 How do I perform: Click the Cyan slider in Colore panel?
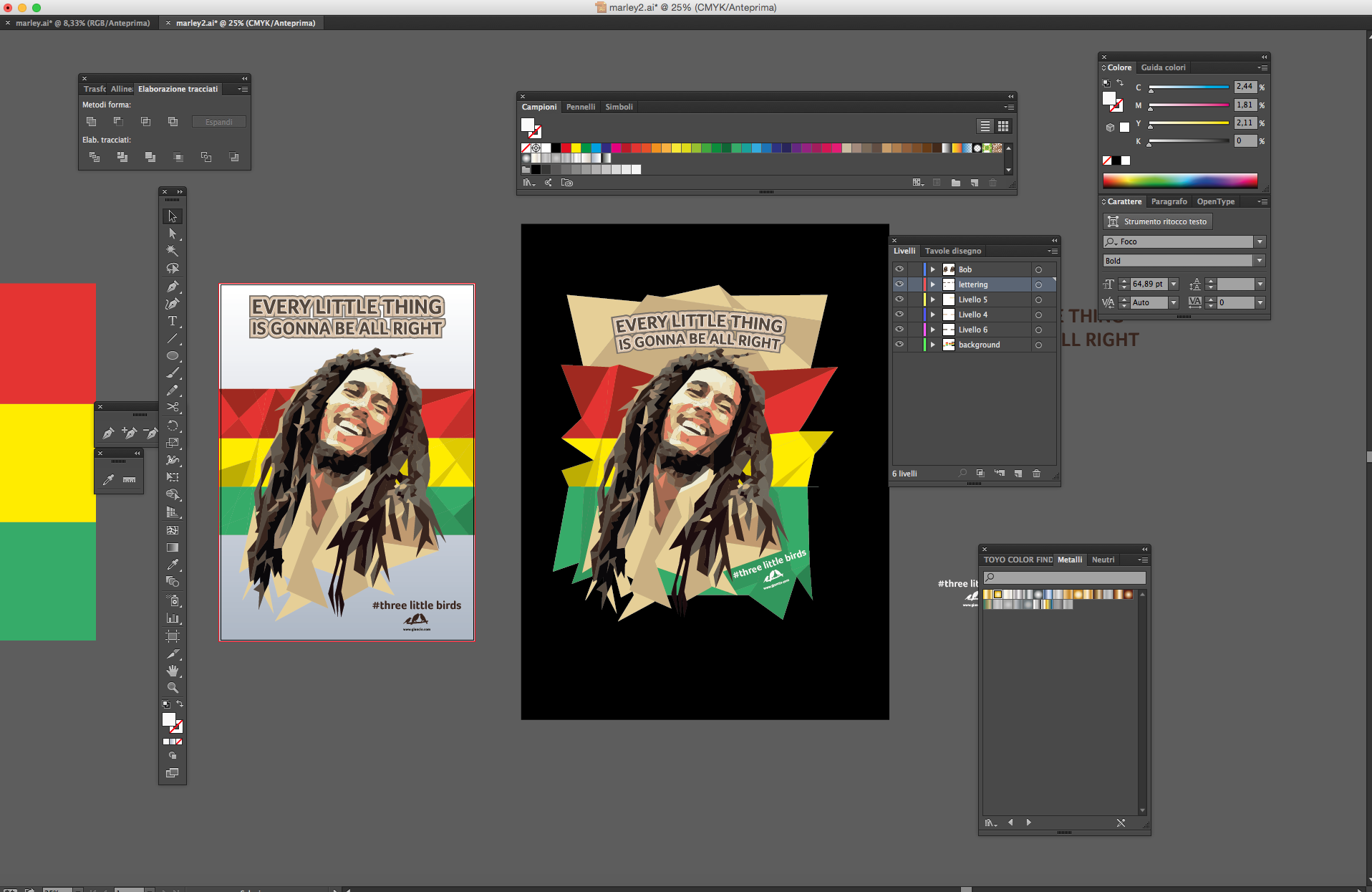point(1189,87)
